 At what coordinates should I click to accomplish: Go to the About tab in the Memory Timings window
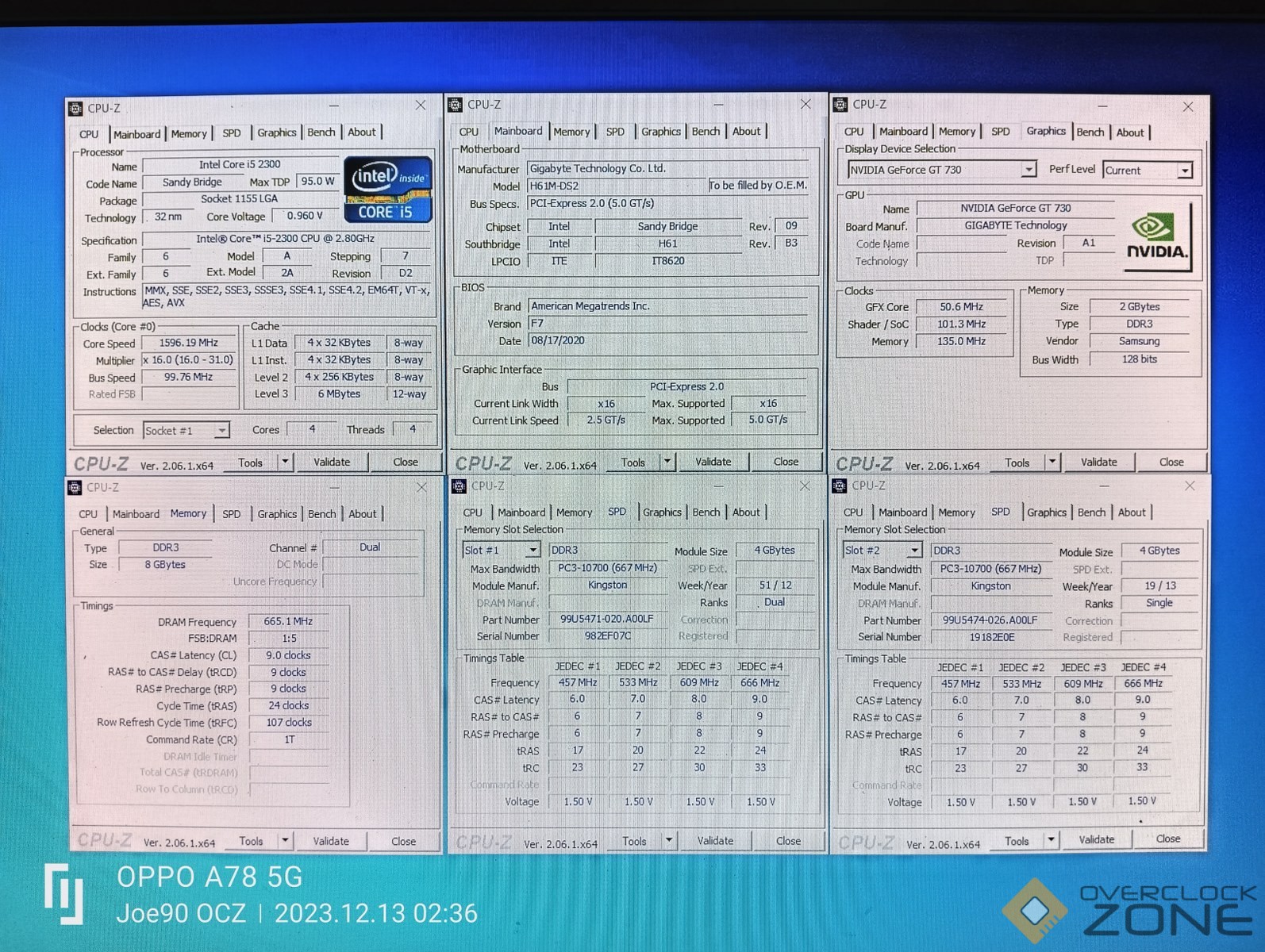click(363, 514)
